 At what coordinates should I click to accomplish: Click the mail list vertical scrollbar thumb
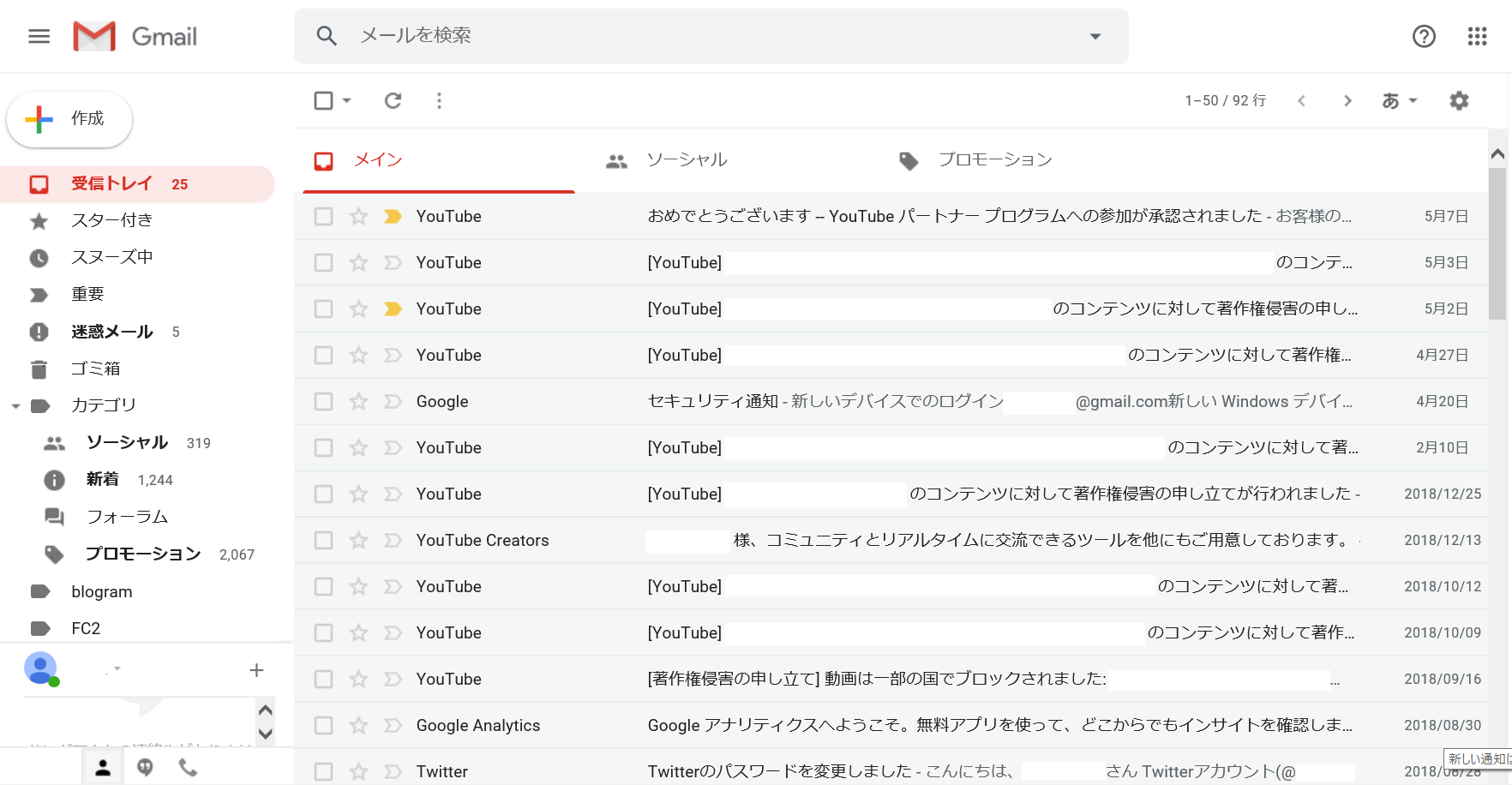(1497, 243)
